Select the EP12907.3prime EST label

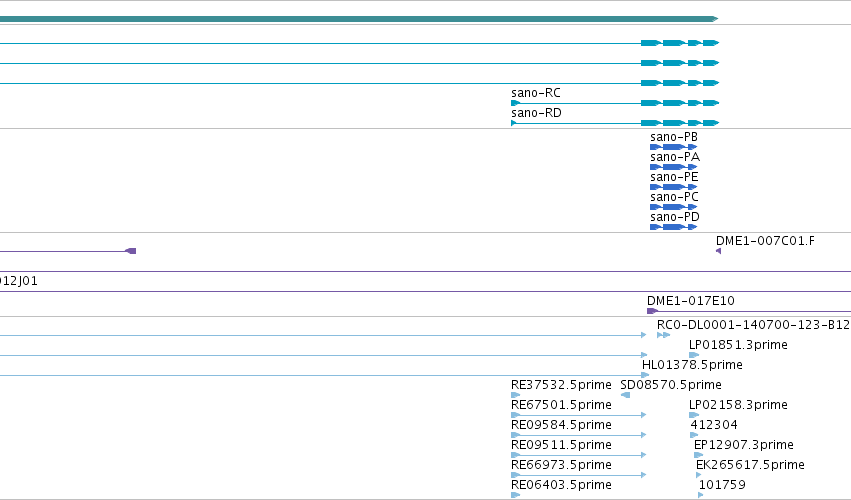click(x=744, y=445)
